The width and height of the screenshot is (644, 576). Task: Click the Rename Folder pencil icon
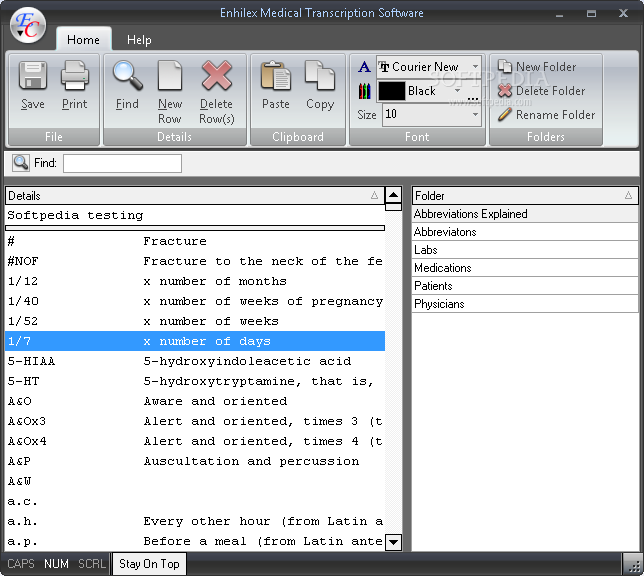(x=505, y=114)
